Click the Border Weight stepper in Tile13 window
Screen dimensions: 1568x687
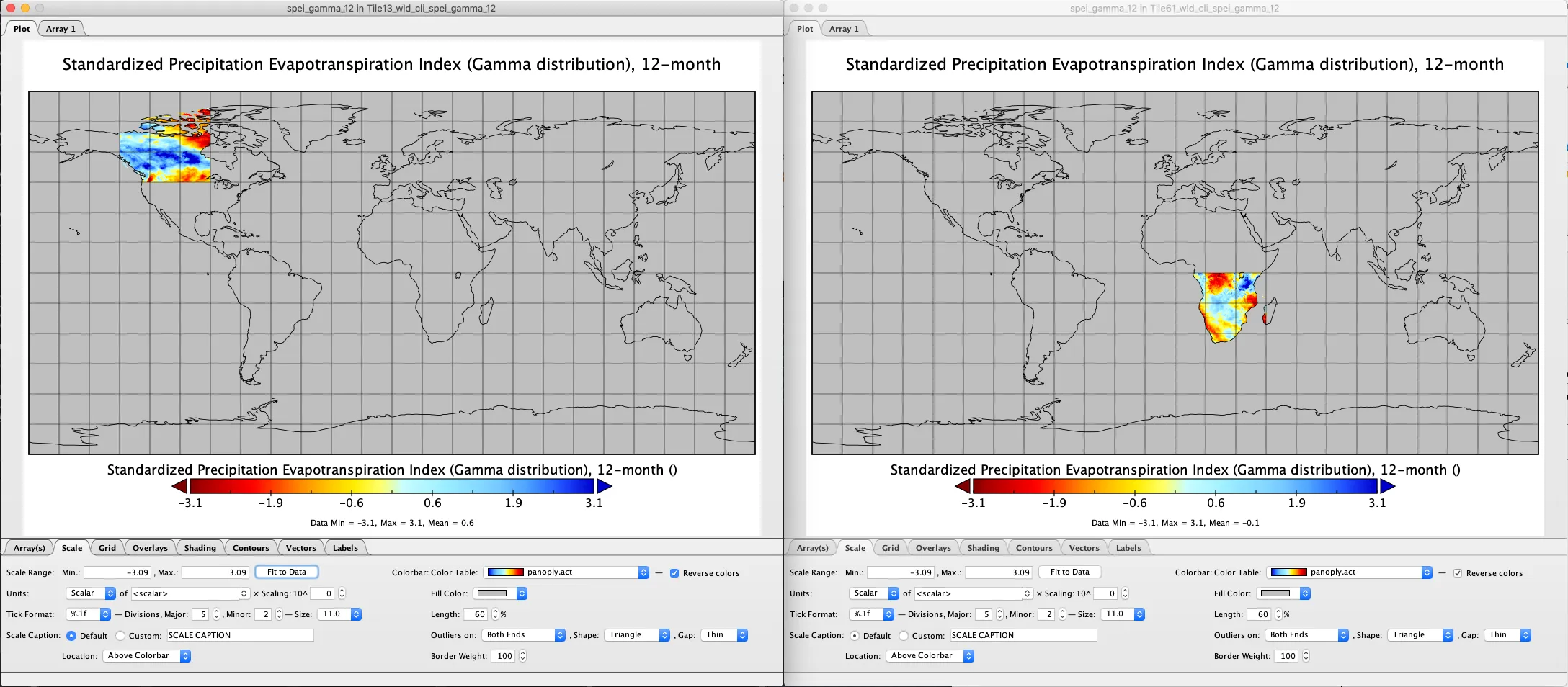point(522,656)
